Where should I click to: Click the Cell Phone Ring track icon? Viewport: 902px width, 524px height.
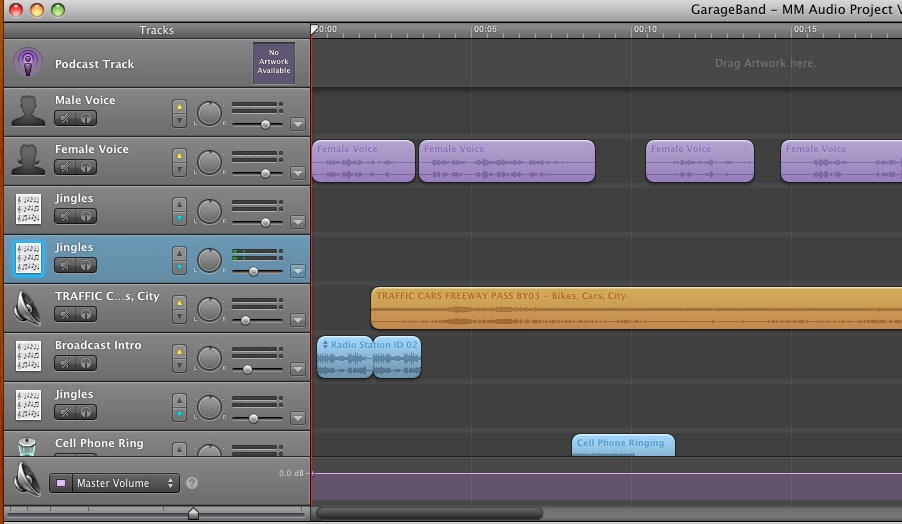(28, 447)
